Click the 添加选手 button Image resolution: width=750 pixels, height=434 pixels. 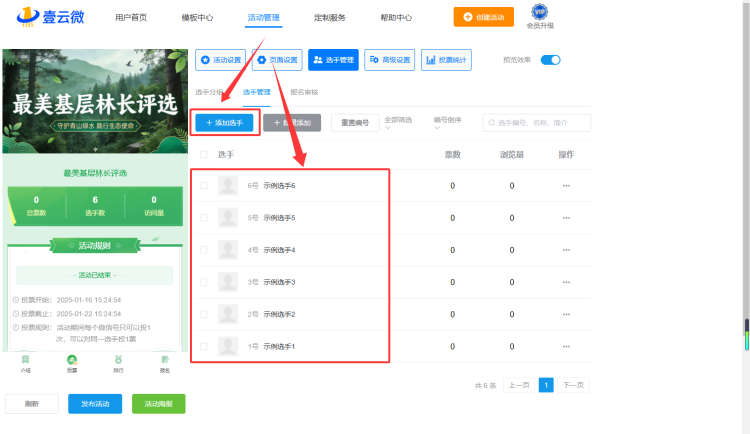tap(224, 123)
